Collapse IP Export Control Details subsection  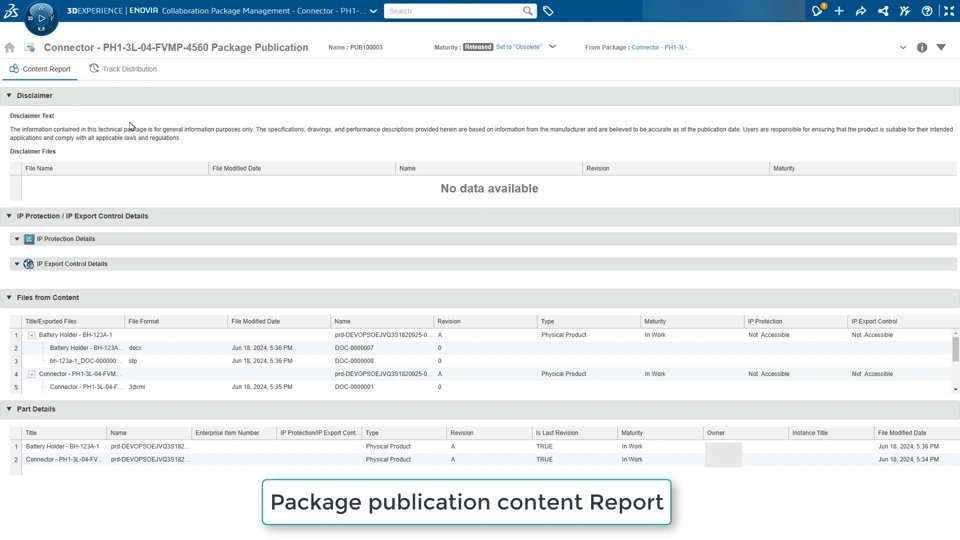coord(17,264)
